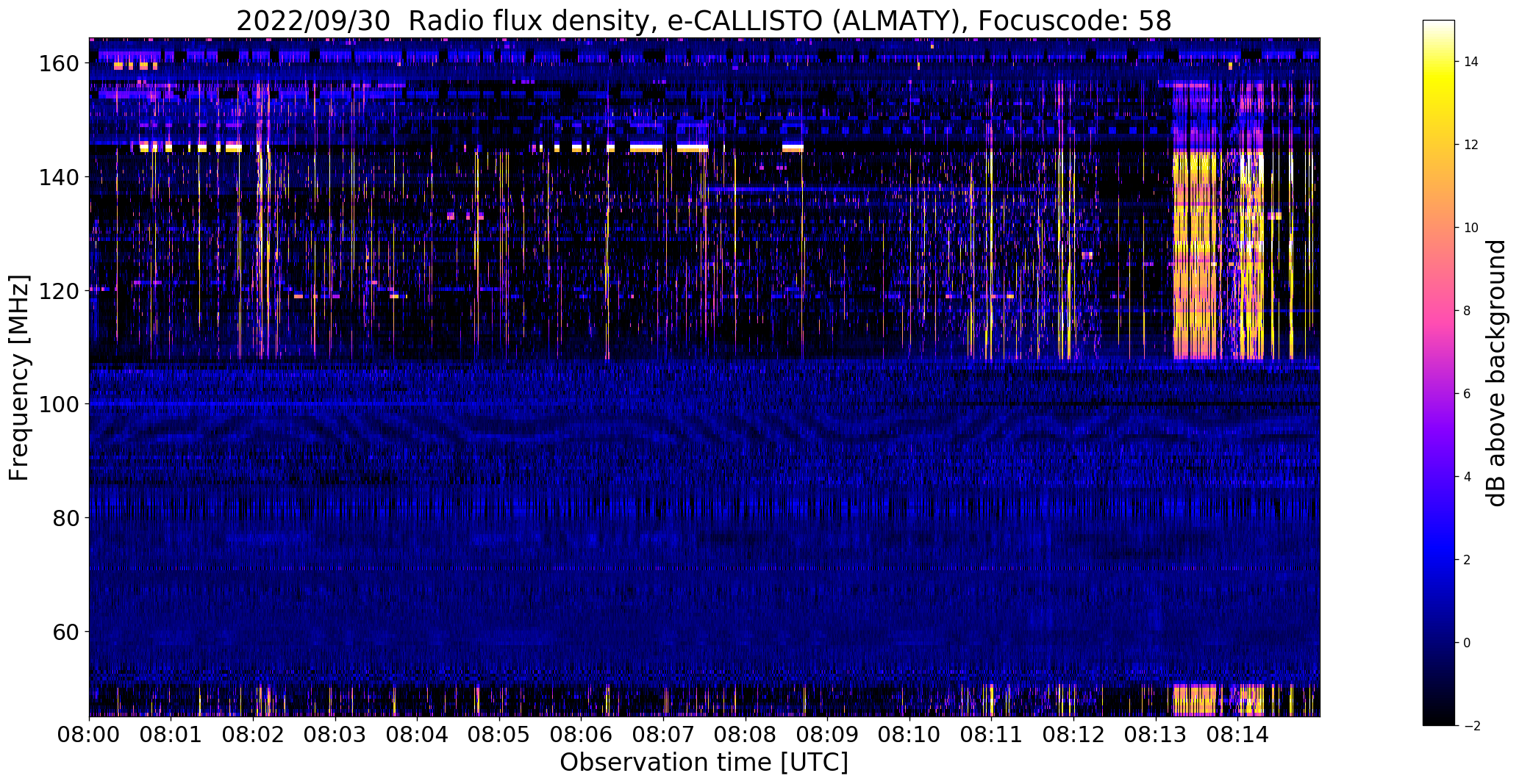The height and width of the screenshot is (784, 1519).
Task: Click the 'Observation time [UTC]' axis label
Action: coord(704,763)
